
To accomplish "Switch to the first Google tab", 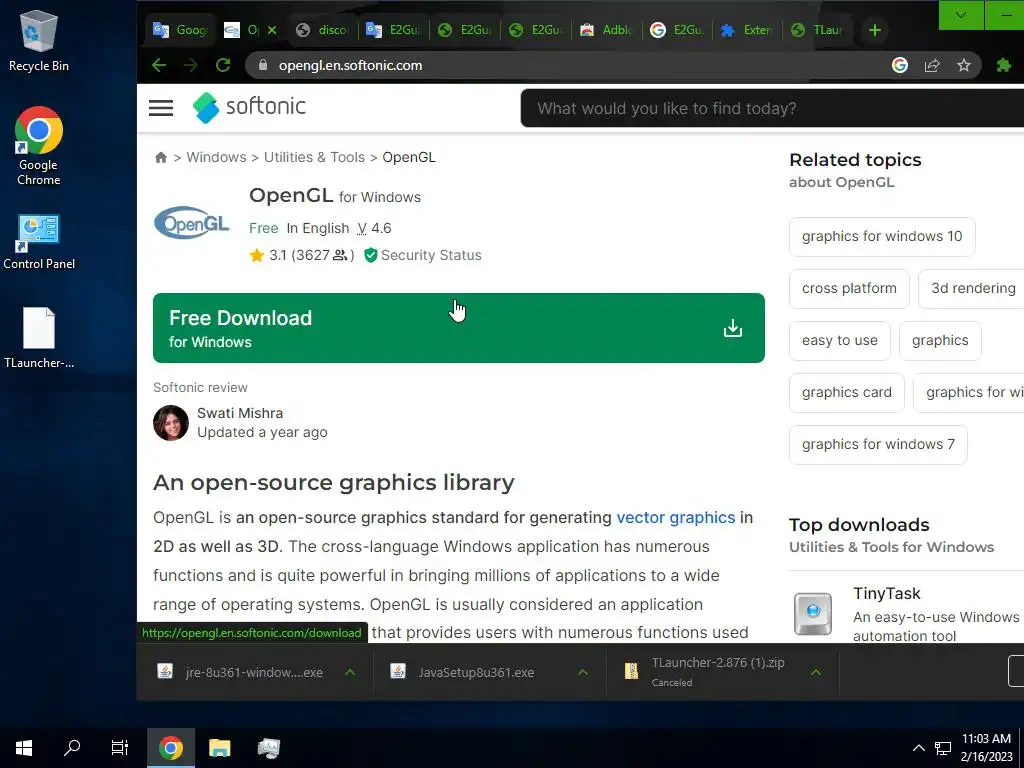I will (x=180, y=30).
